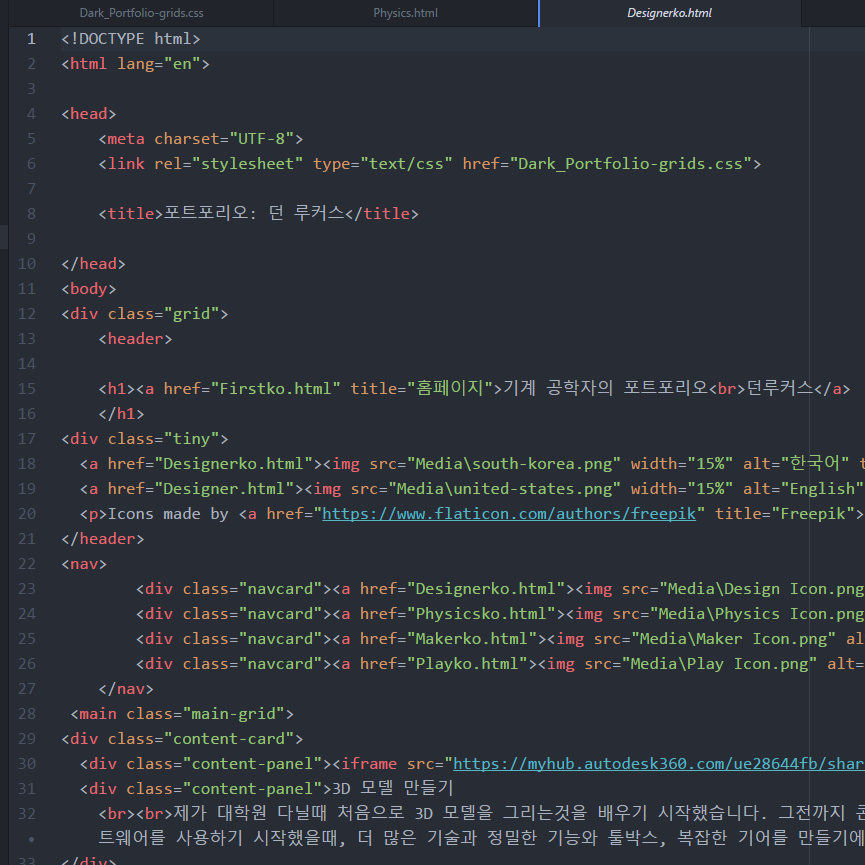Image resolution: width=865 pixels, height=865 pixels.
Task: Click the "Physicsko.html" href on line 24
Action: click(480, 614)
